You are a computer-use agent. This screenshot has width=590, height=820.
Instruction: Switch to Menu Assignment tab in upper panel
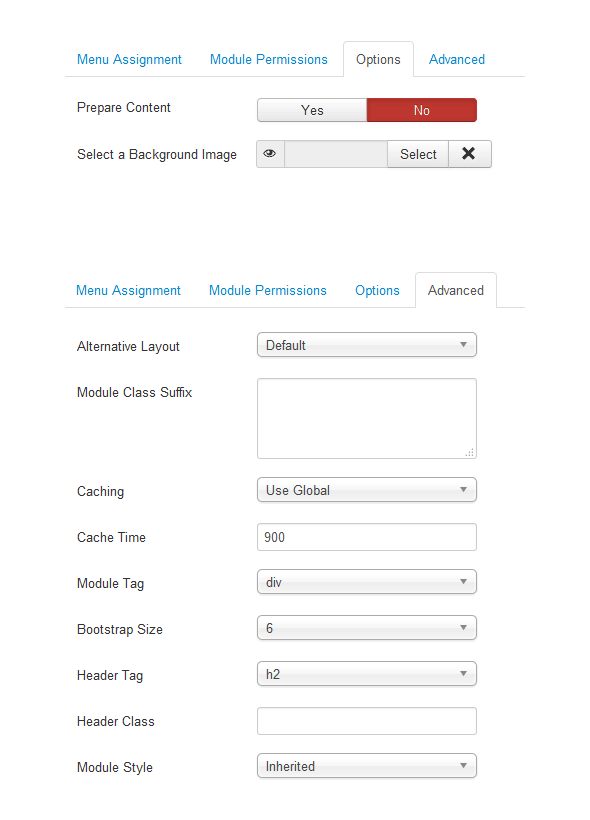[129, 60]
